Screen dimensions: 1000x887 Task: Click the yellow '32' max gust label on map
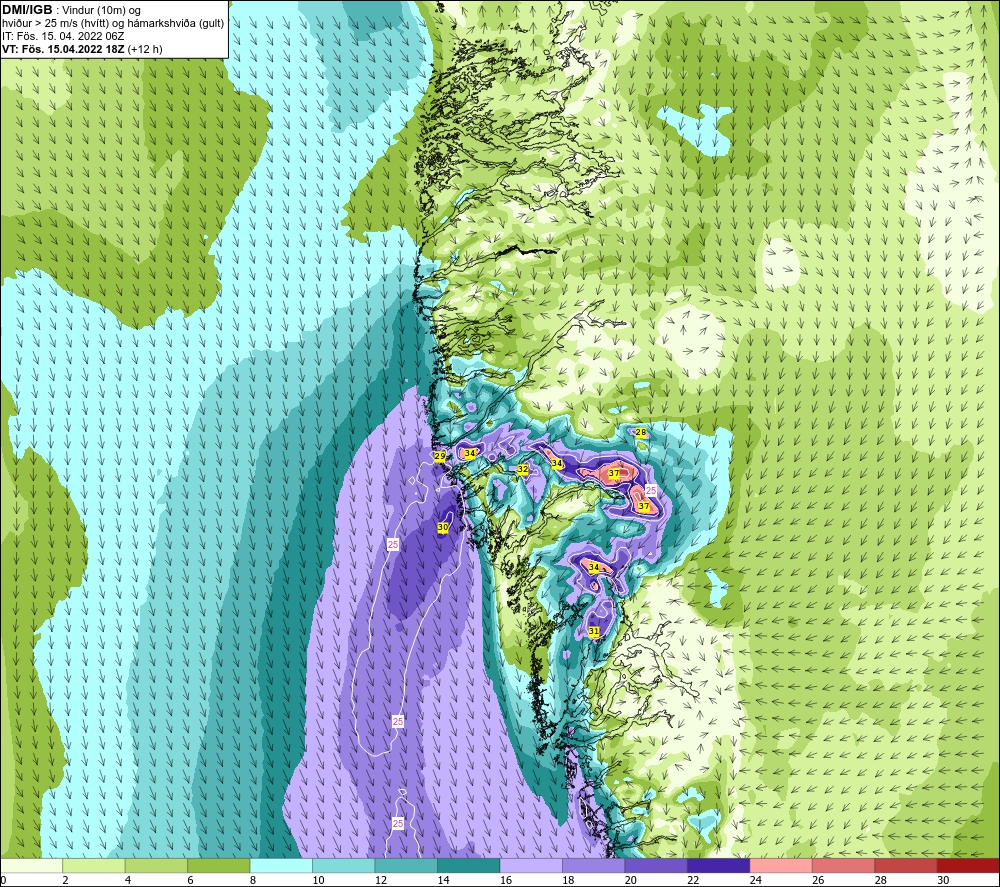coord(522,469)
